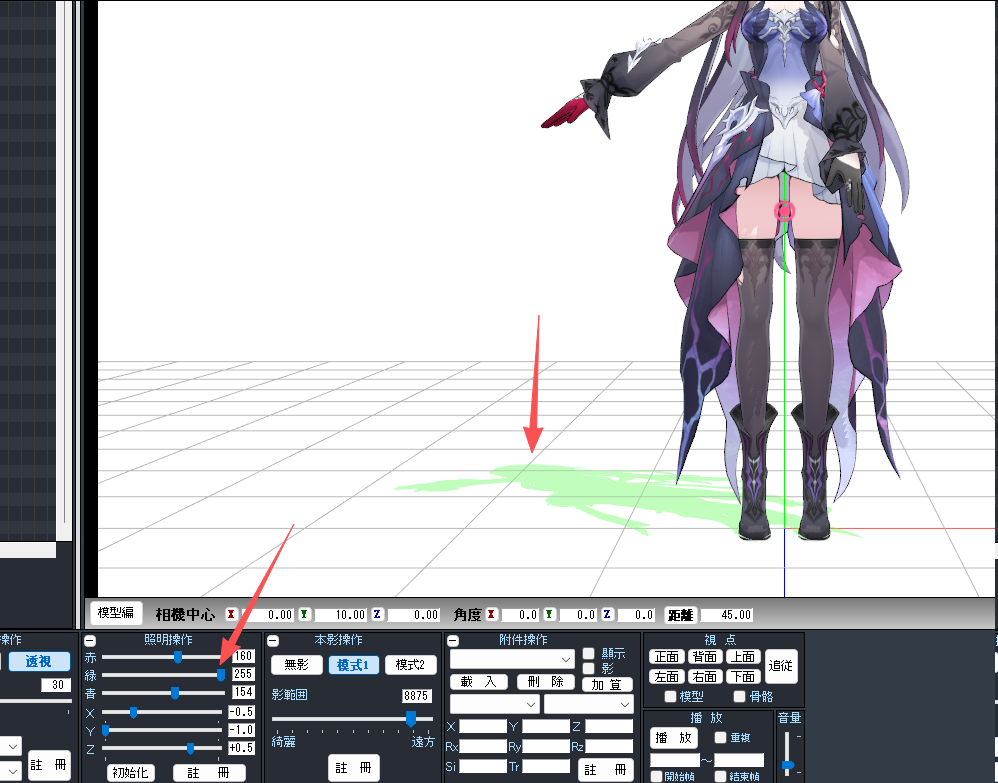Click the accessory Tr transparency field

click(545, 766)
